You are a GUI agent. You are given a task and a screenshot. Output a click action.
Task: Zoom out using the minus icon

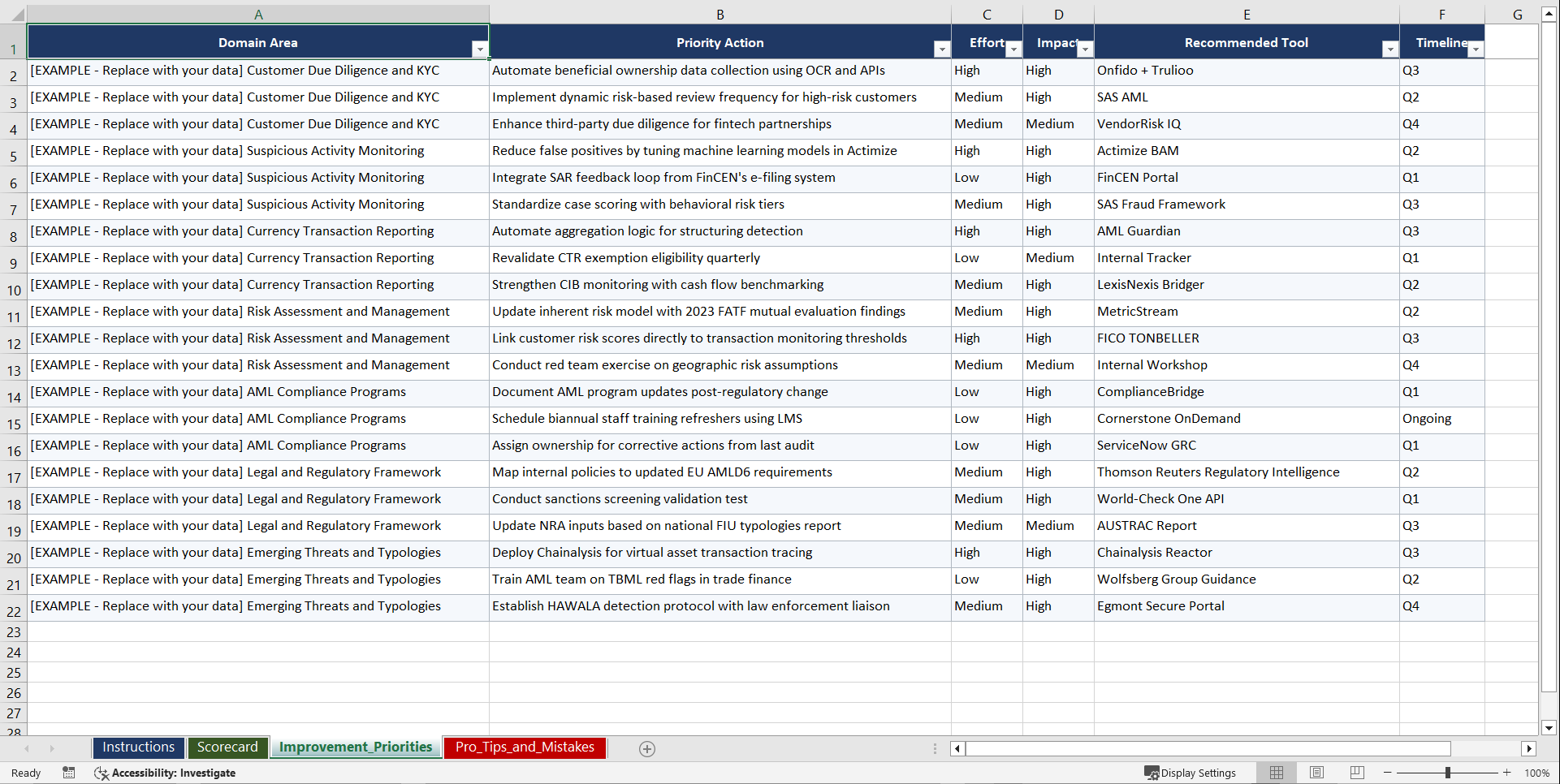click(1389, 773)
